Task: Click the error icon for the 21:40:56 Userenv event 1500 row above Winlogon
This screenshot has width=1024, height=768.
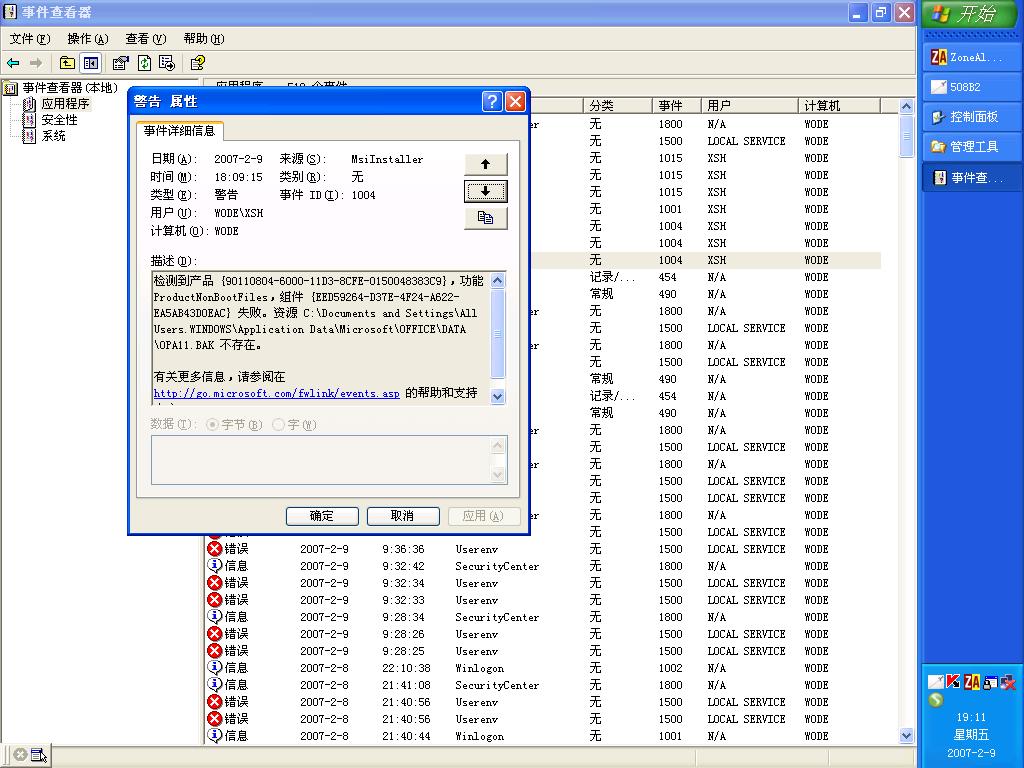Action: point(214,718)
